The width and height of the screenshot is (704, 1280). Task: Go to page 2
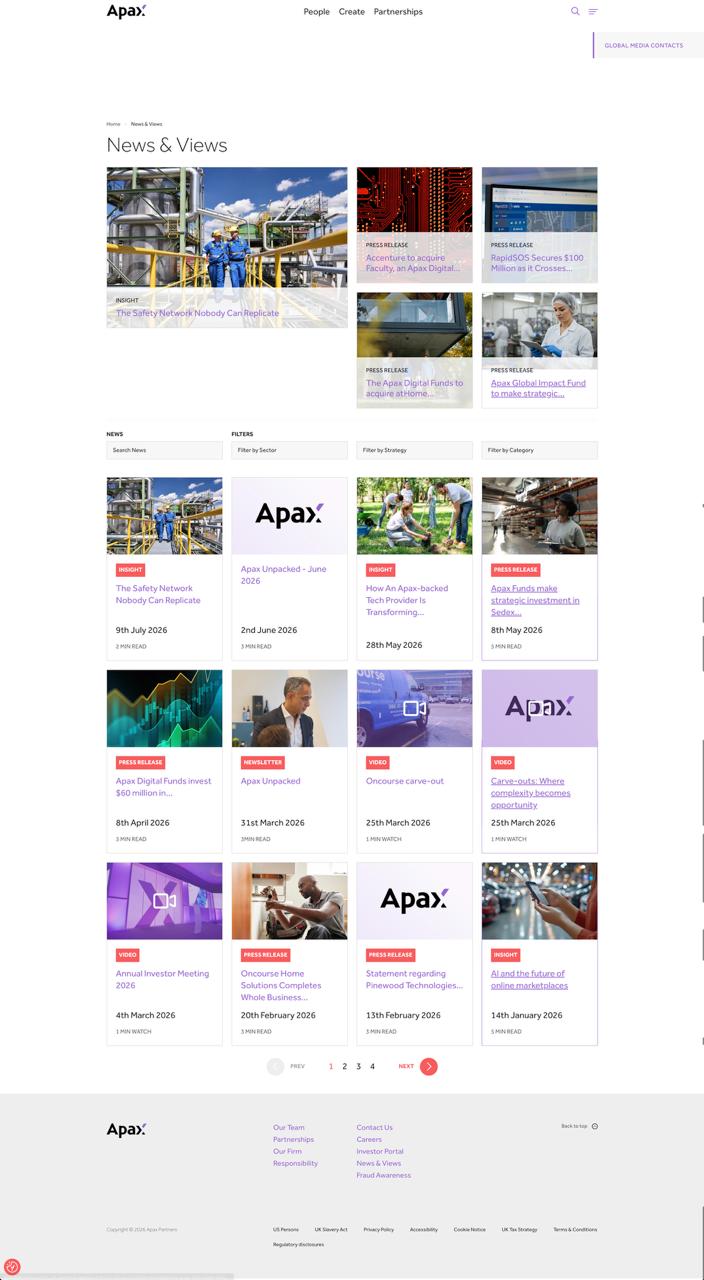[345, 1066]
